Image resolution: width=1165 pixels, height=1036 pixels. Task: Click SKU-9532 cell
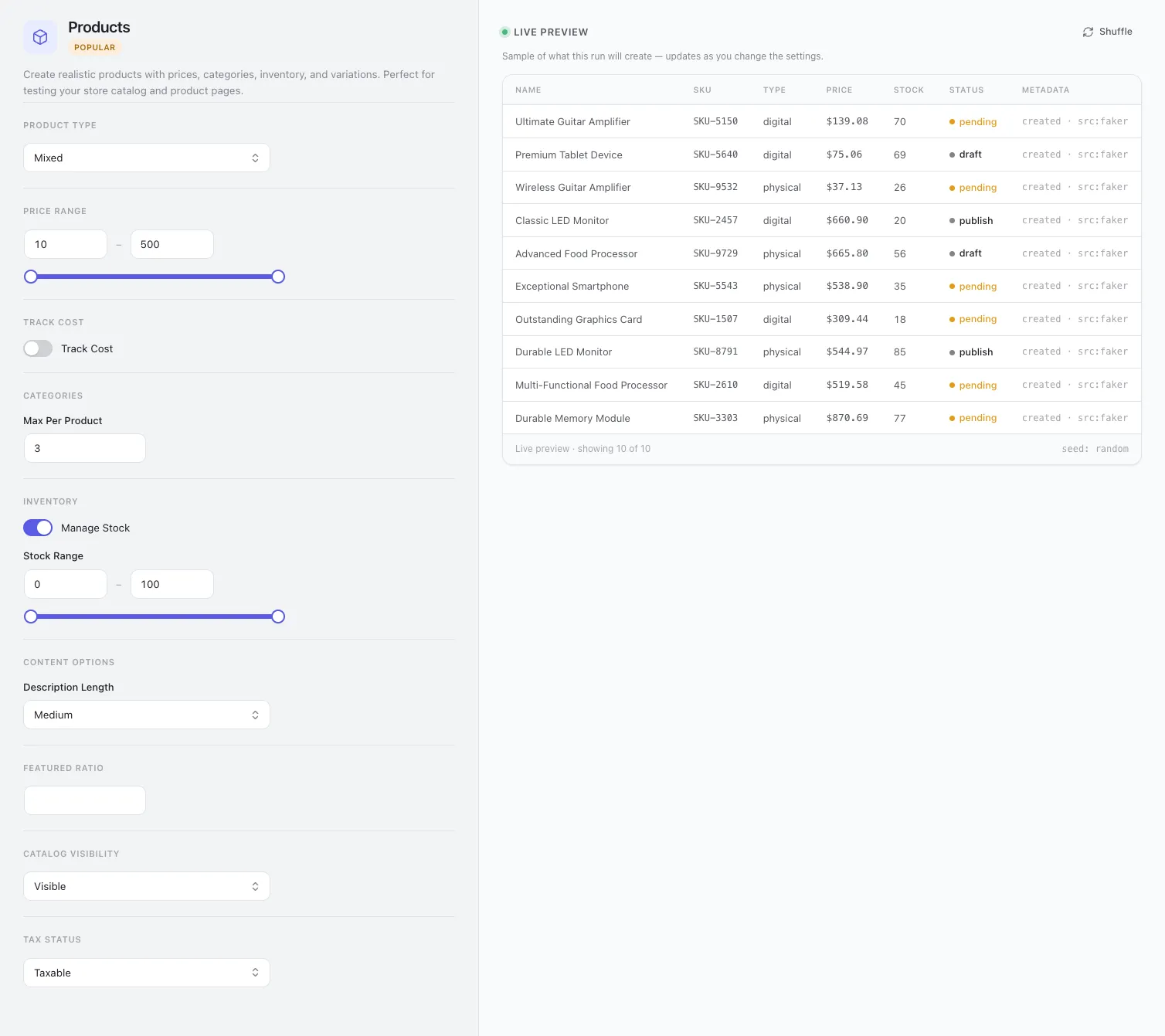(715, 188)
